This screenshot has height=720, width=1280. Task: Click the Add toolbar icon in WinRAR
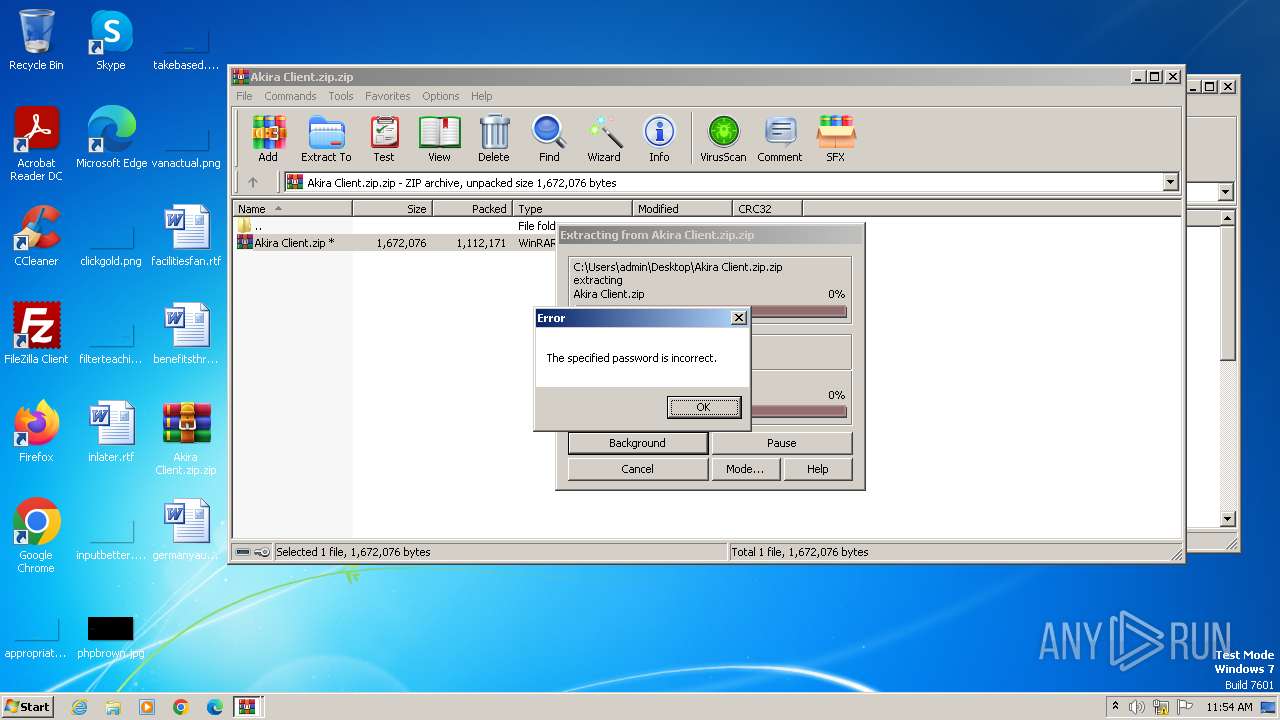point(268,139)
